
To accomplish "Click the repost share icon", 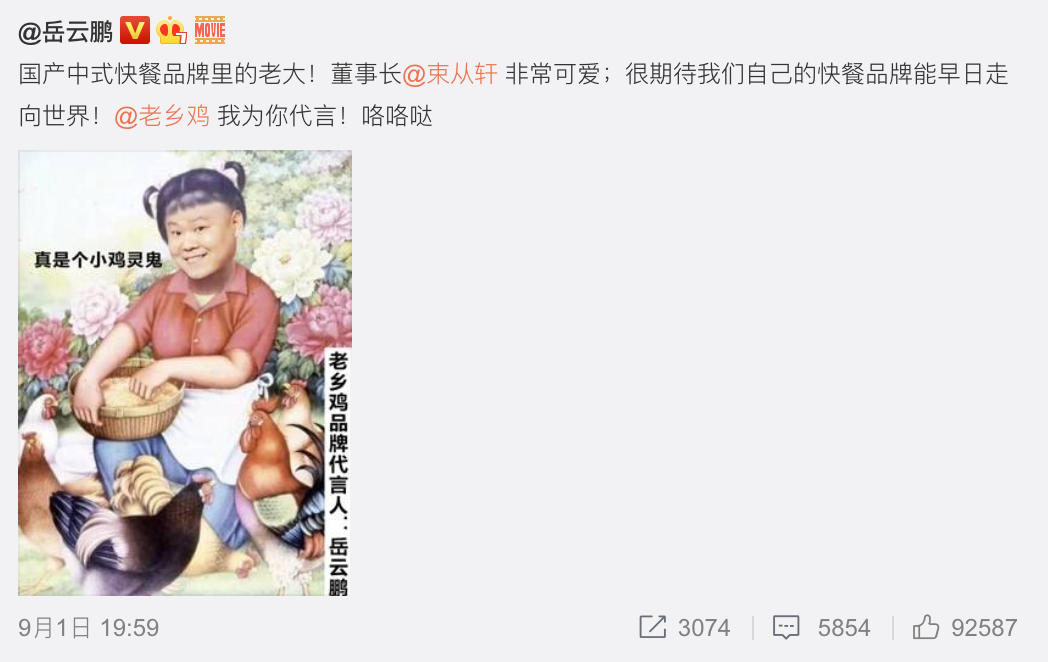I will pyautogui.click(x=652, y=627).
